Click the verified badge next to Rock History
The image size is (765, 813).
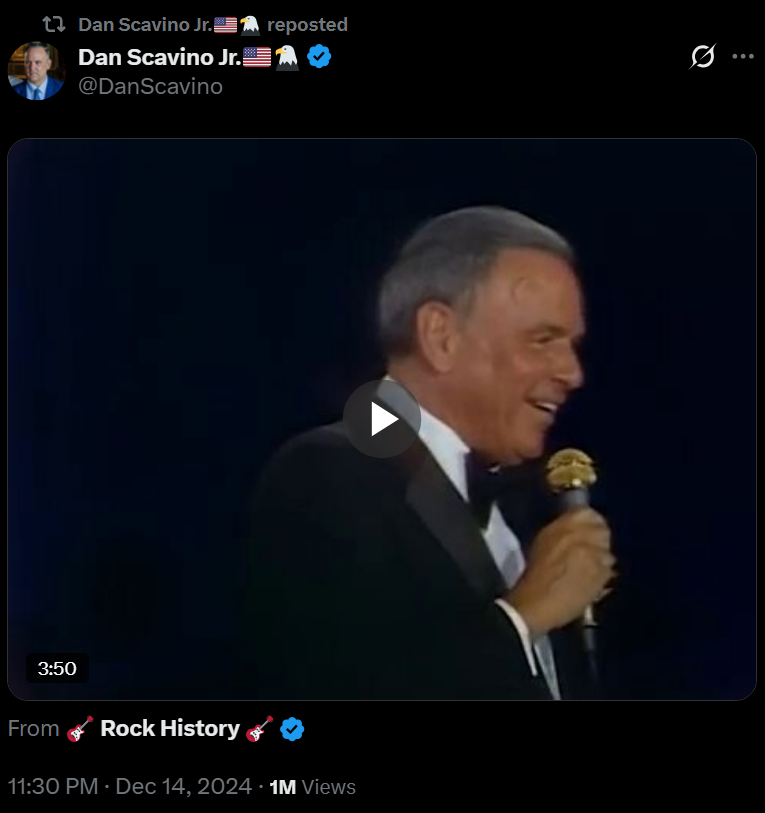coord(292,729)
